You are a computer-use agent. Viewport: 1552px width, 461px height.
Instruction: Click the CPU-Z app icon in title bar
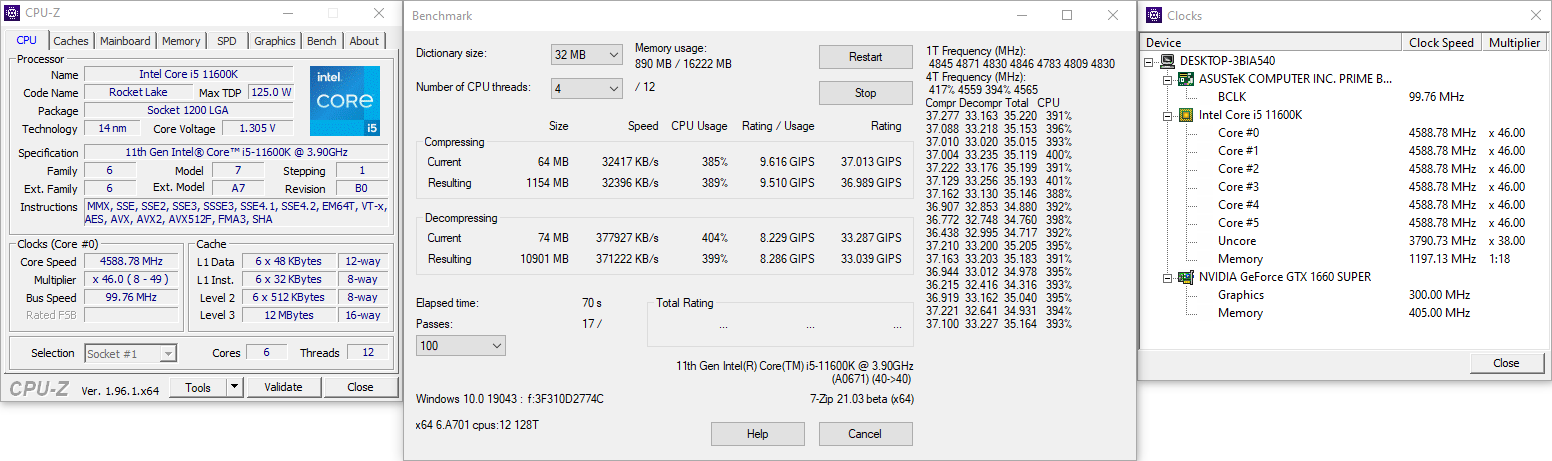(x=12, y=14)
